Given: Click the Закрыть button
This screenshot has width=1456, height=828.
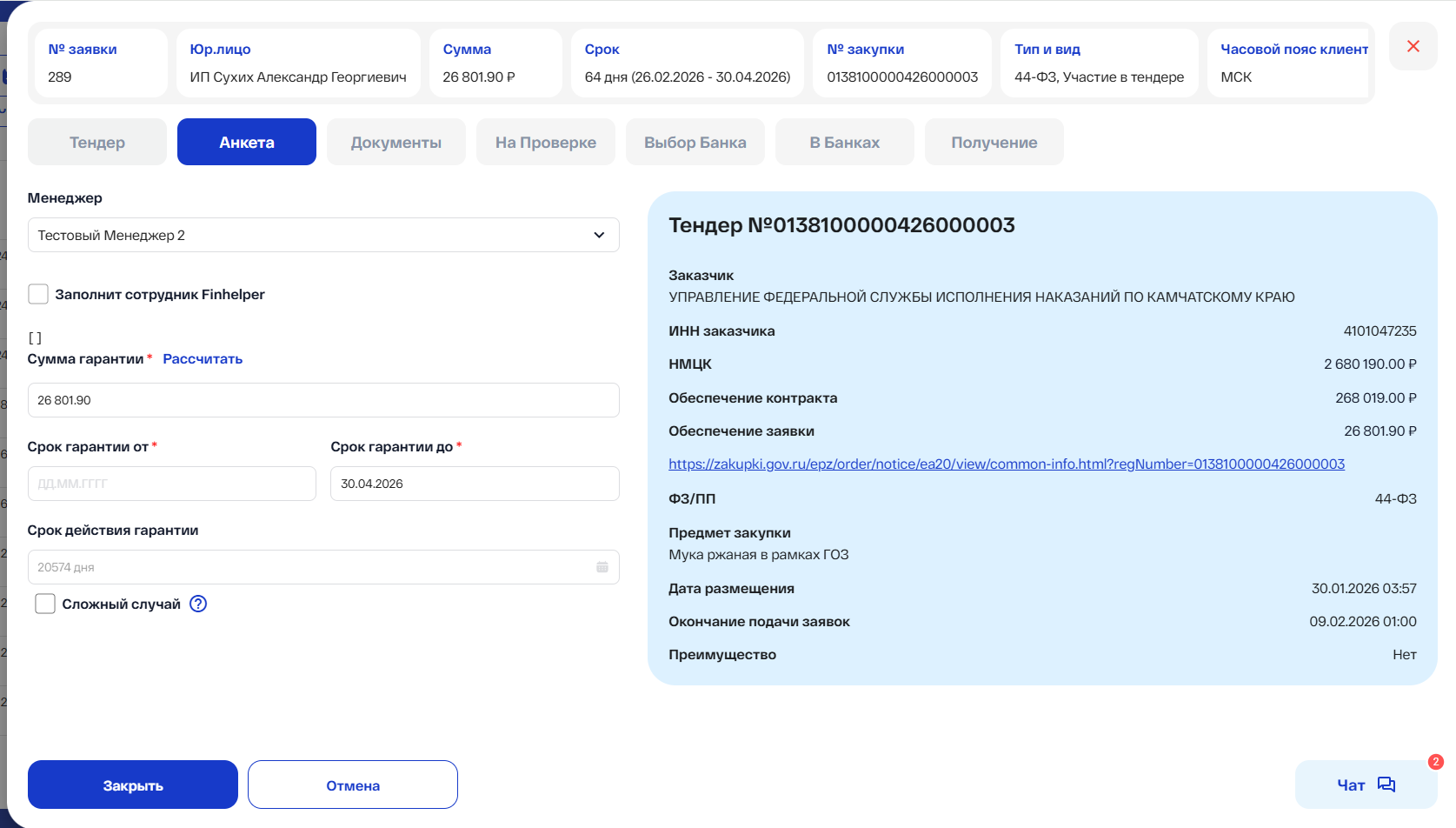Looking at the screenshot, I should pos(133,785).
